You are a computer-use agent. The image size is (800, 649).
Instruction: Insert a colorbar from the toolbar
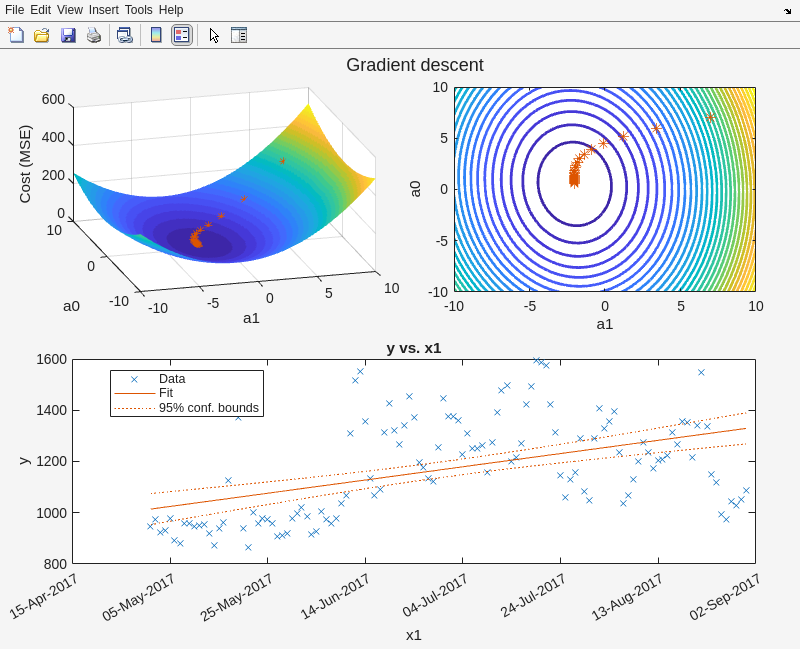(x=156, y=35)
